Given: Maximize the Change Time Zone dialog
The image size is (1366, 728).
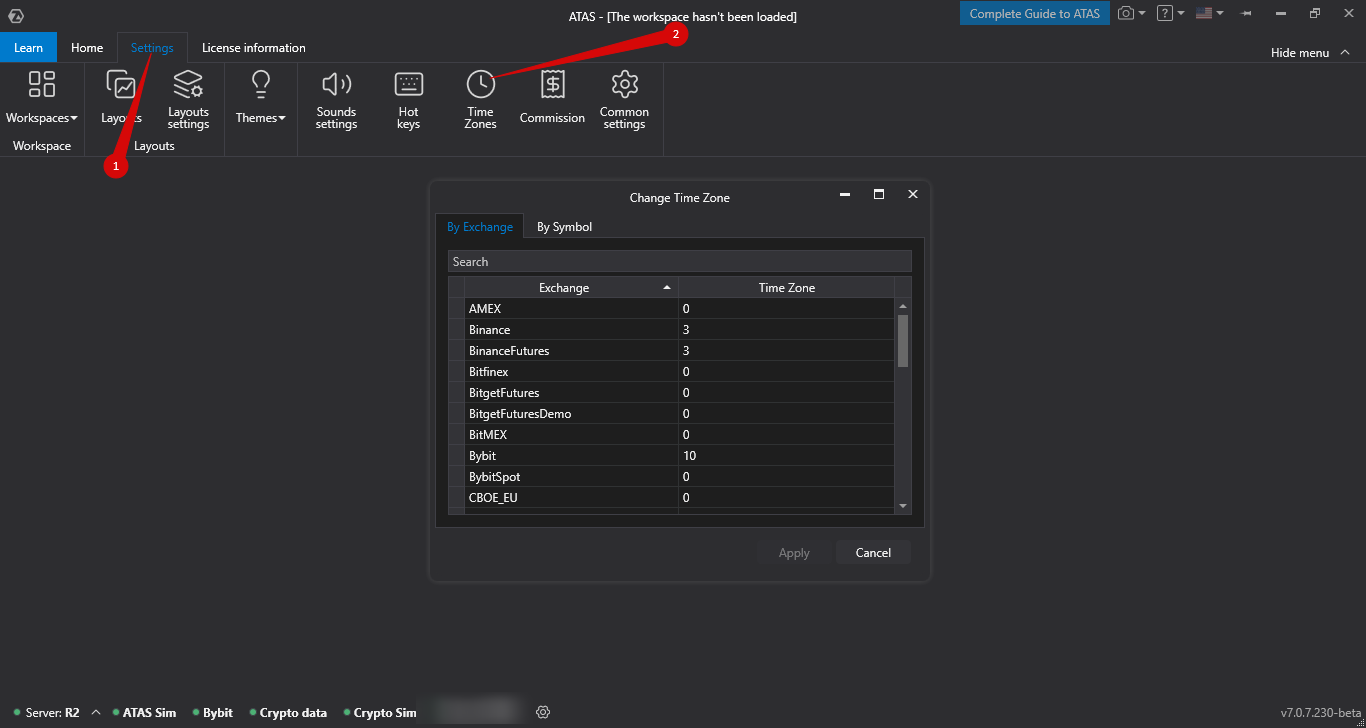Looking at the screenshot, I should click(879, 195).
